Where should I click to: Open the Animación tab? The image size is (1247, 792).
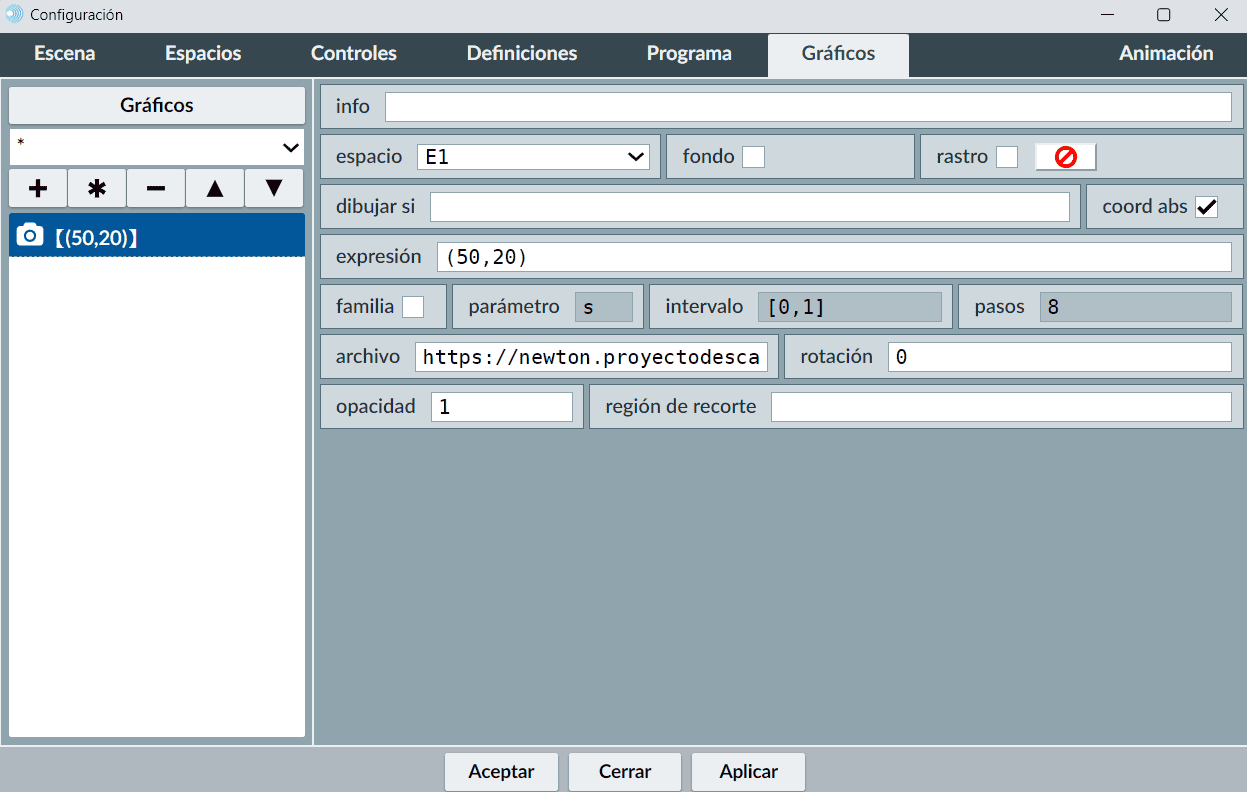1166,54
